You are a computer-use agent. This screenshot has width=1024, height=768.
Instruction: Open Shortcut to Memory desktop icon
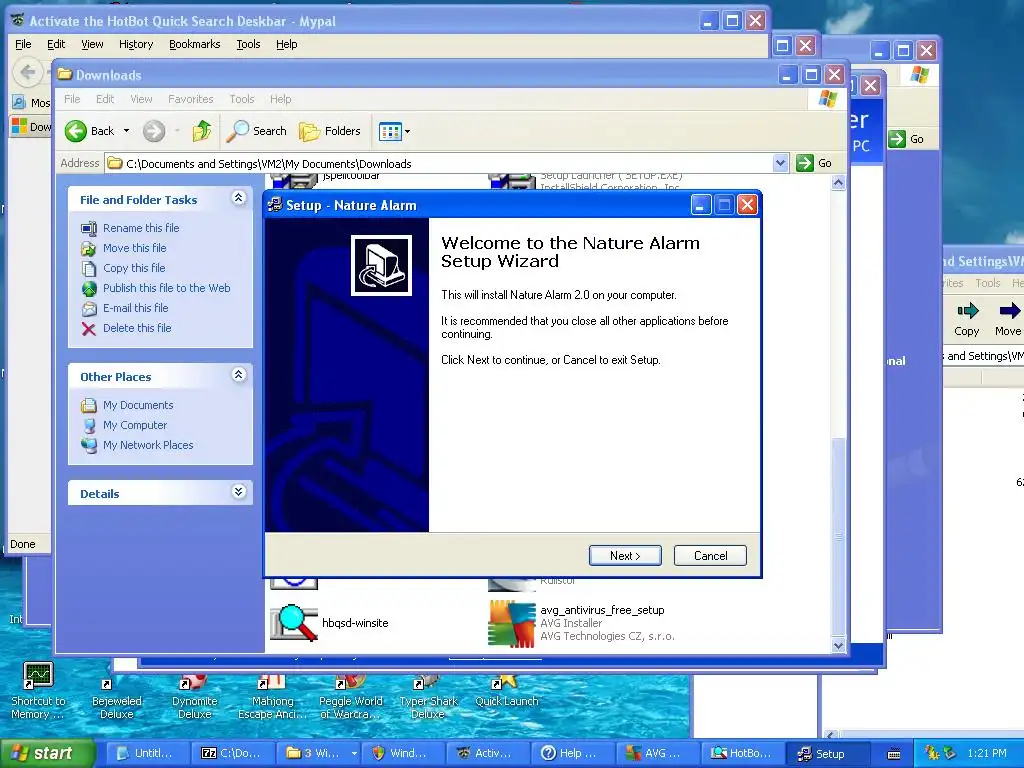(x=37, y=691)
